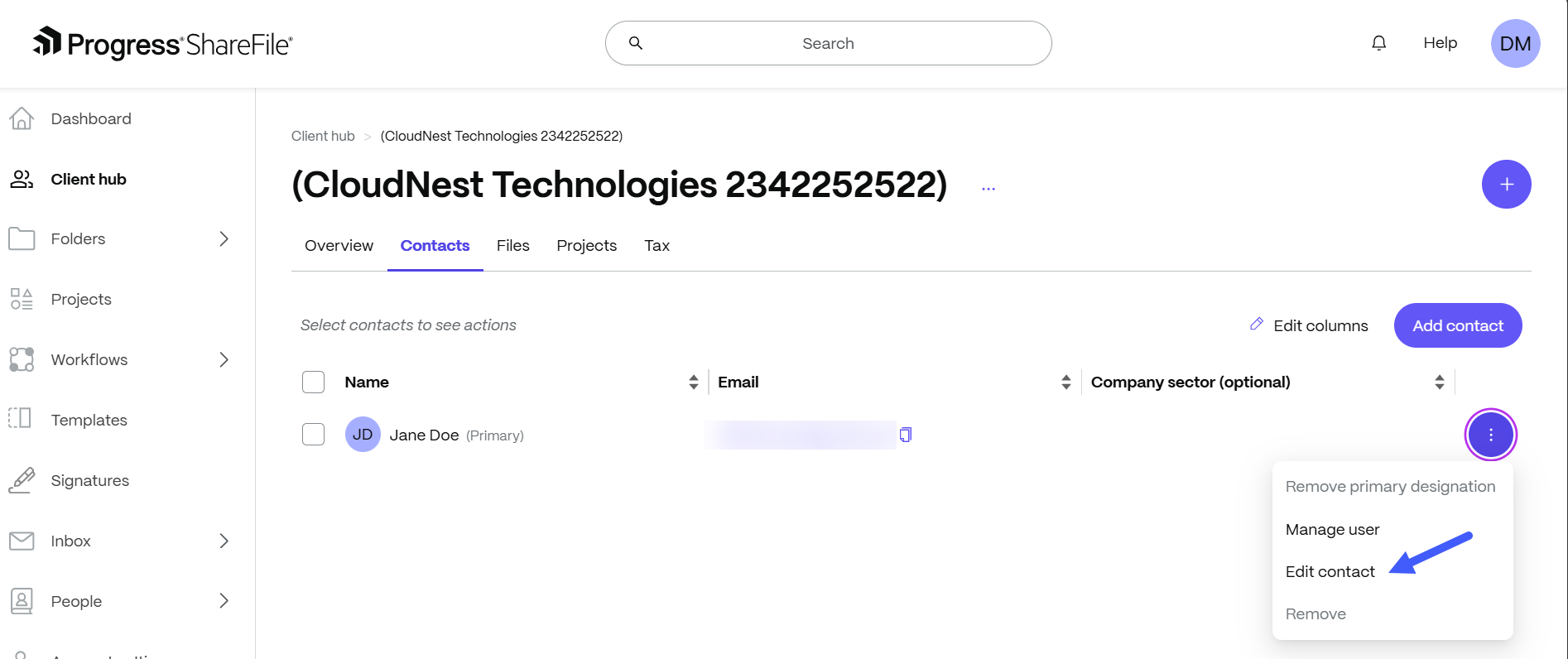Sort contacts by the Name column
The height and width of the screenshot is (659, 1568).
693,382
